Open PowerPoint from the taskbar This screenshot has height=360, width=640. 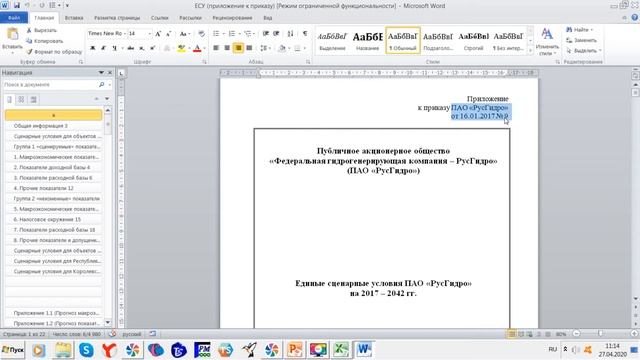[x=294, y=350]
